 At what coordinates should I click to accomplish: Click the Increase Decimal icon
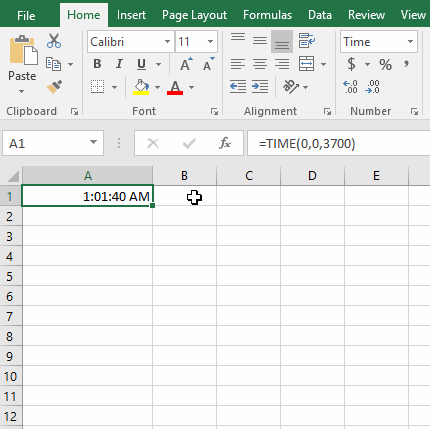[x=350, y=87]
